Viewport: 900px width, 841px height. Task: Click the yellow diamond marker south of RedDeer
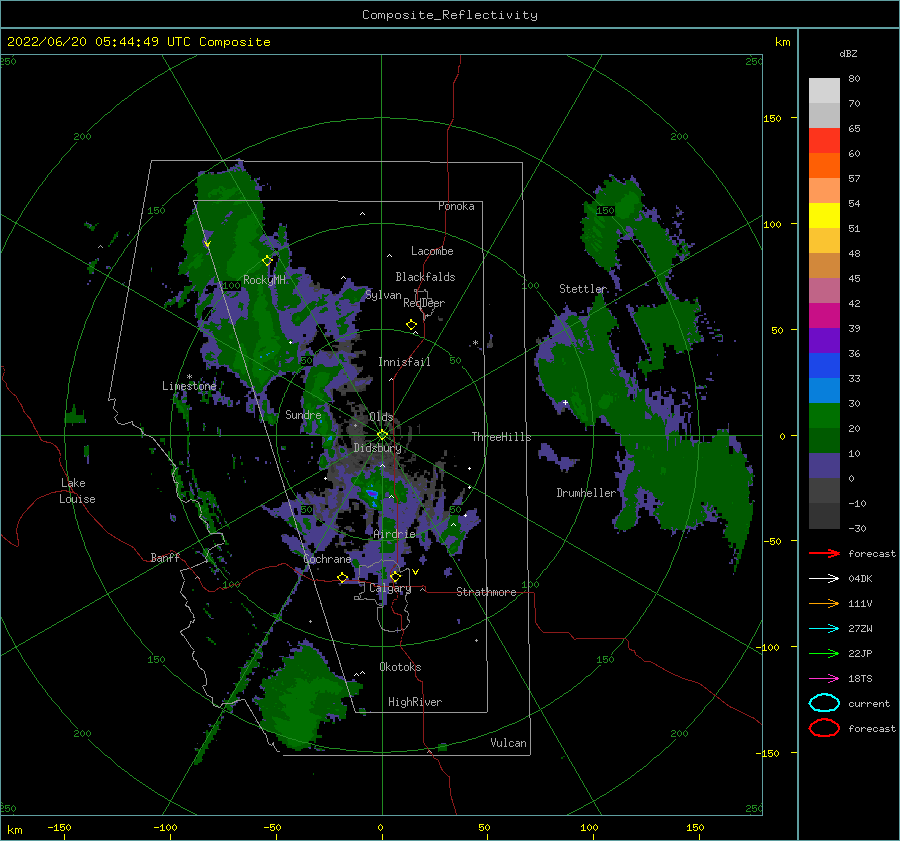point(411,325)
